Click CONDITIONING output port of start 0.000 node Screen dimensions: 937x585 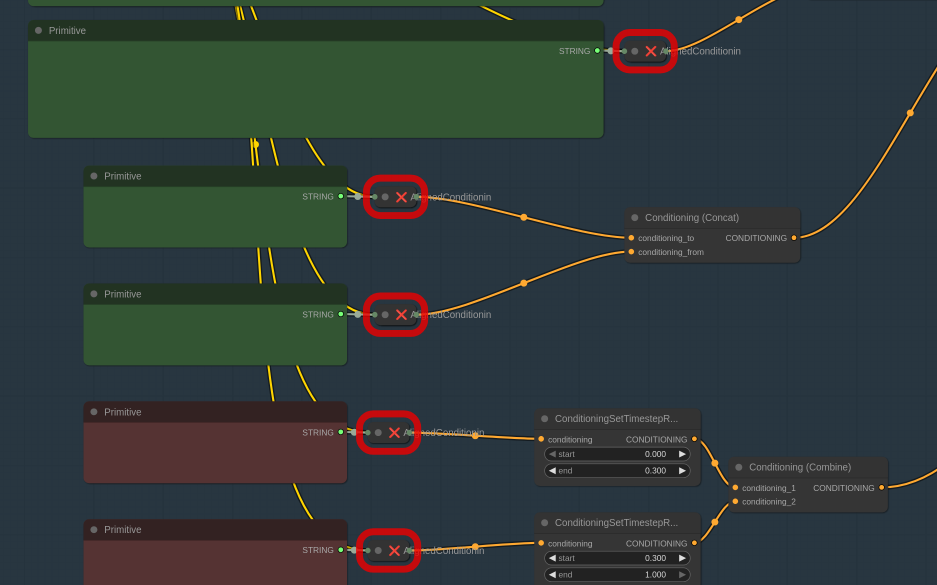click(x=694, y=439)
